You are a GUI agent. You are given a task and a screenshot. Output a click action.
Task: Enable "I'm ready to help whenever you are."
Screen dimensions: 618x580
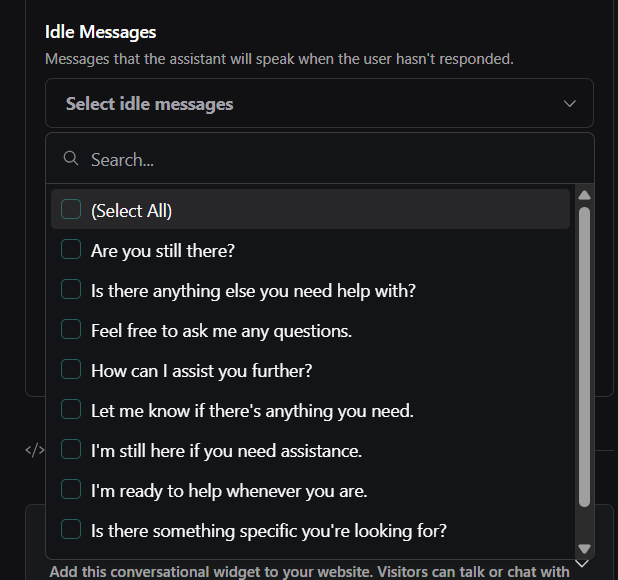click(x=71, y=490)
